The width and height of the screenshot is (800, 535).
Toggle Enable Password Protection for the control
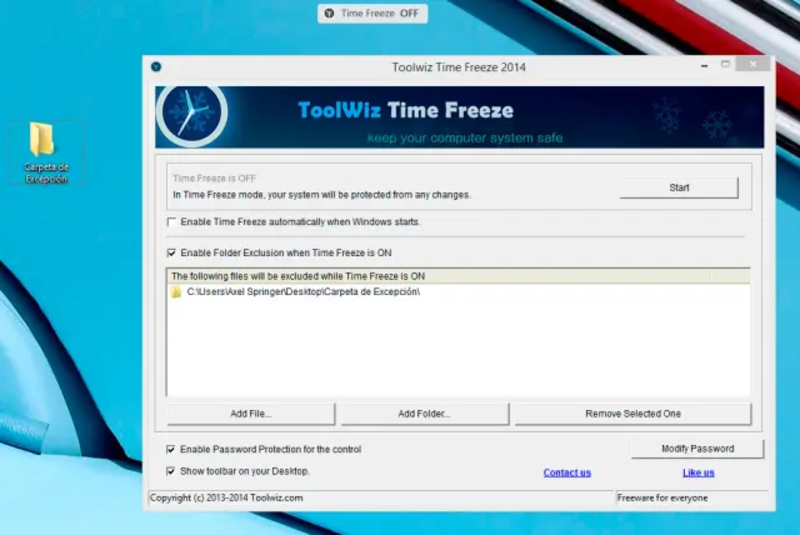[x=171, y=449]
